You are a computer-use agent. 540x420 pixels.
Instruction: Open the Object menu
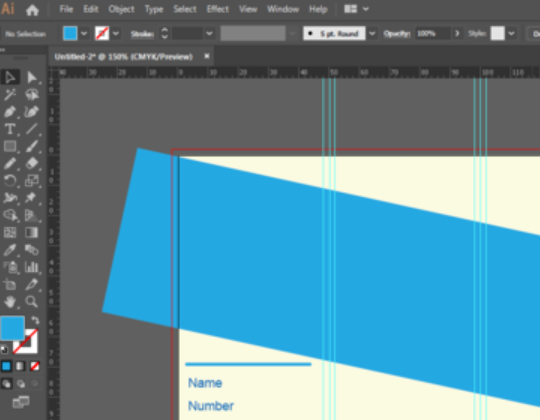point(121,9)
